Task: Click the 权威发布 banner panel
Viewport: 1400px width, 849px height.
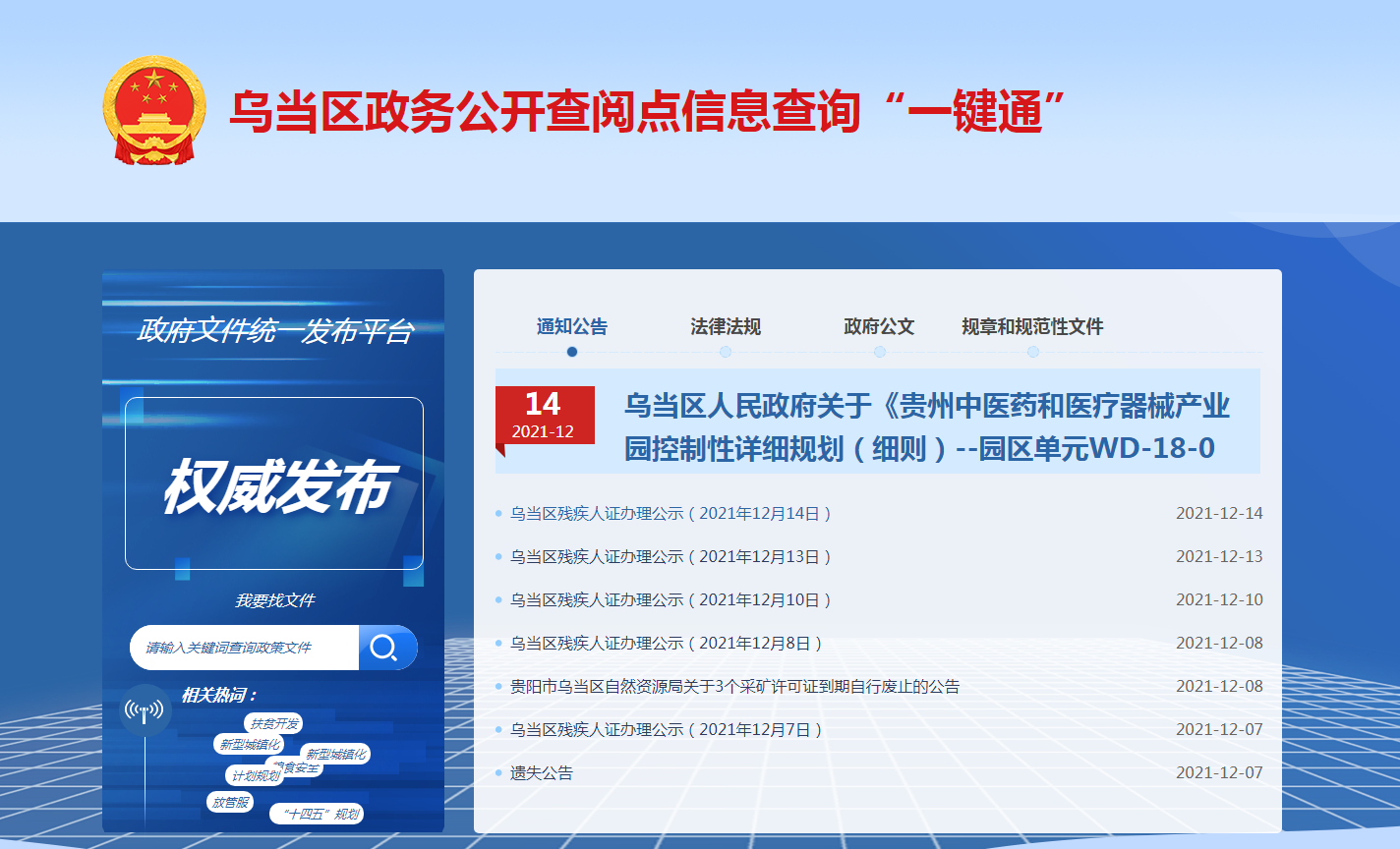Action: coord(274,483)
